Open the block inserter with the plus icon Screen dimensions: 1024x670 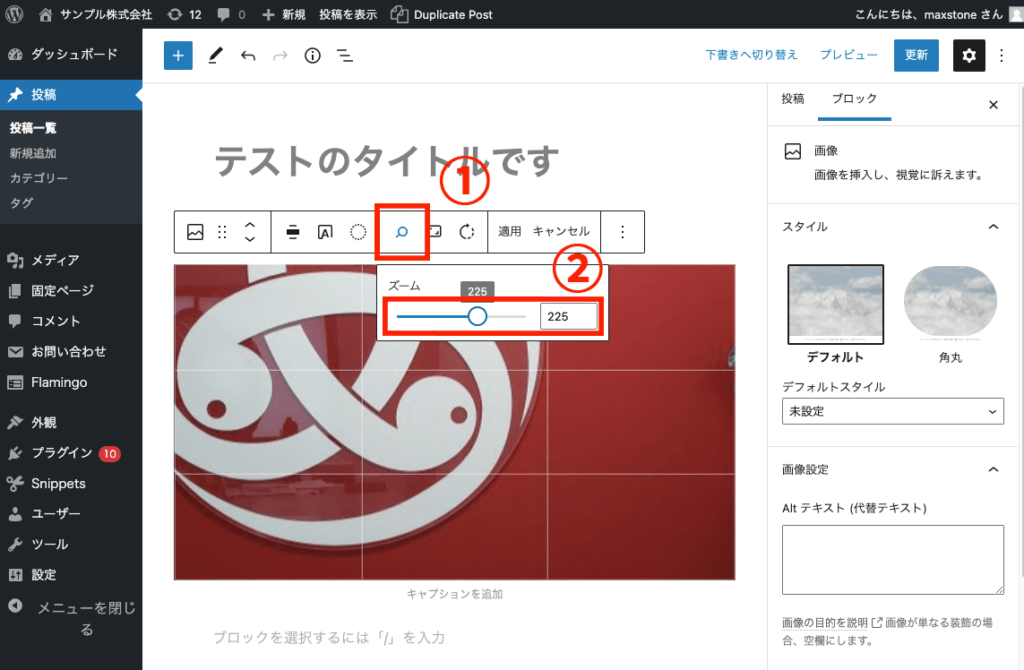[x=178, y=55]
